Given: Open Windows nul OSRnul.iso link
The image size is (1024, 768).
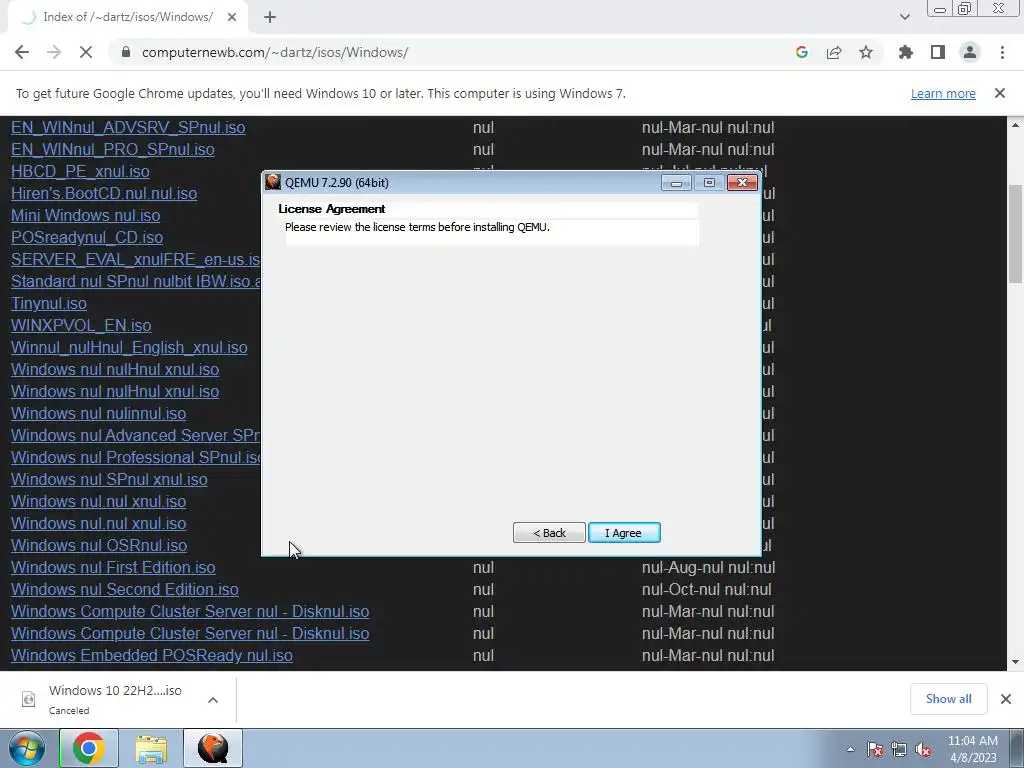Looking at the screenshot, I should pos(99,545).
